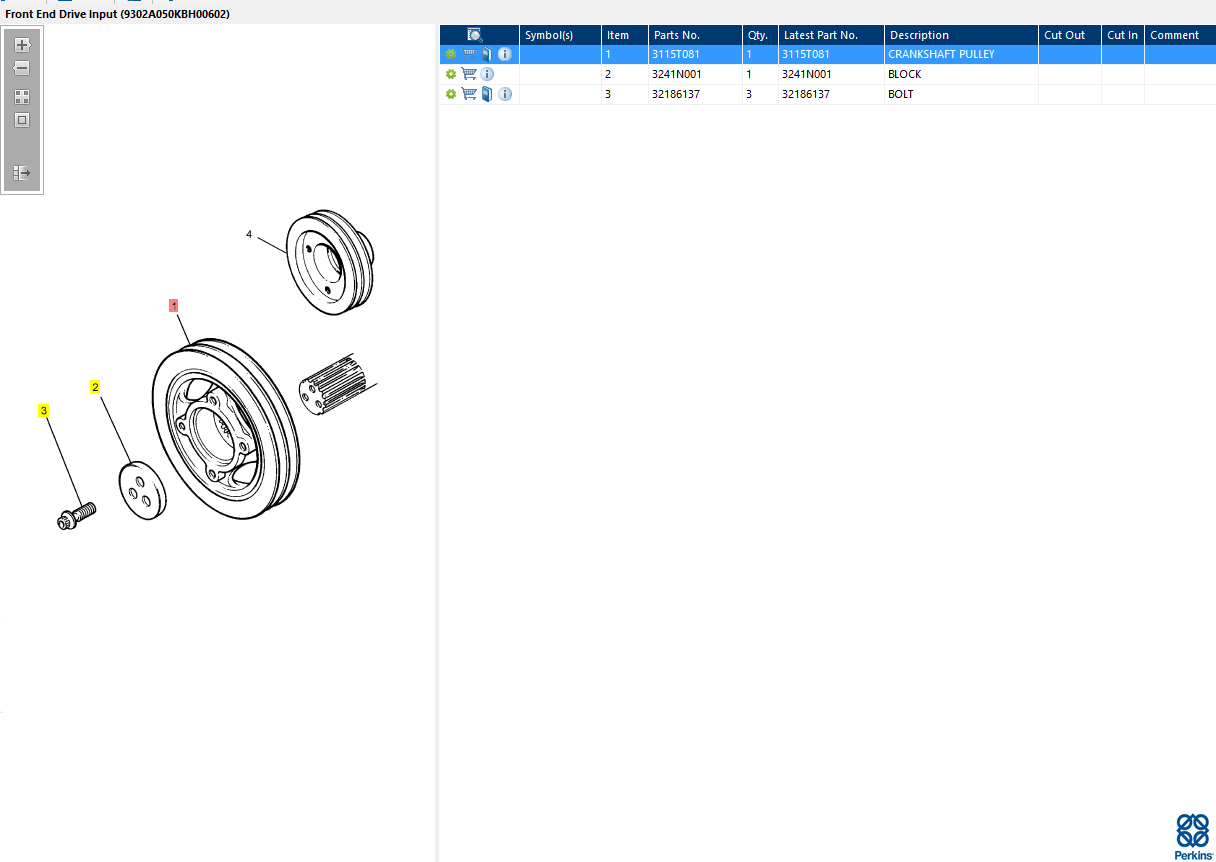Sort by Description column header
1216x862 pixels.
pos(961,35)
